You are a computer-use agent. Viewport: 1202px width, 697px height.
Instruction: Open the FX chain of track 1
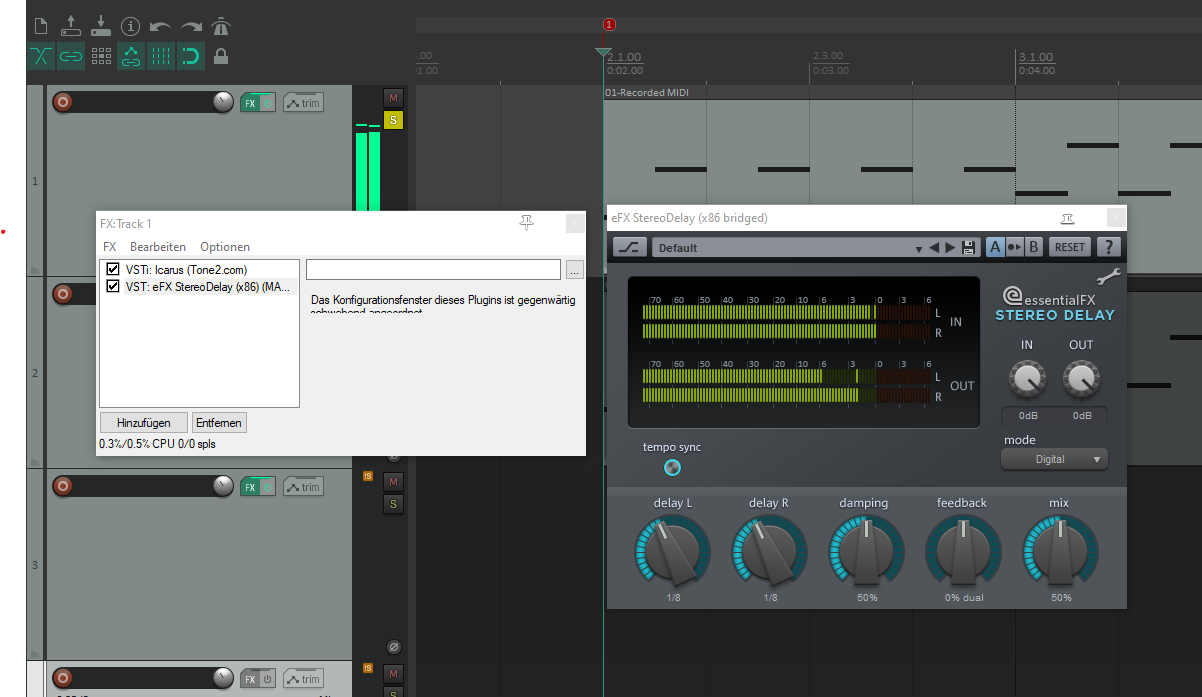(x=250, y=103)
